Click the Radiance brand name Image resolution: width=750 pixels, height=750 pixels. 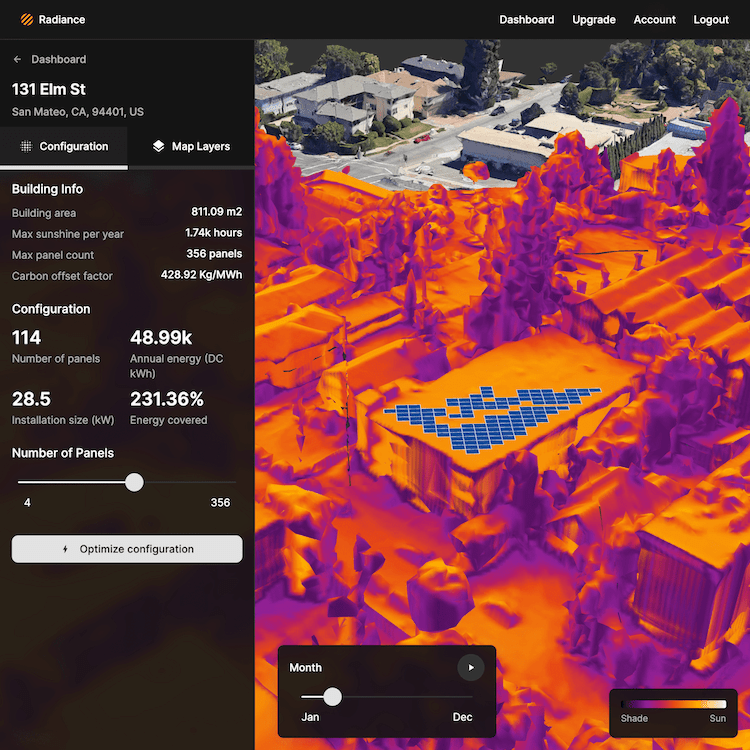pos(62,20)
